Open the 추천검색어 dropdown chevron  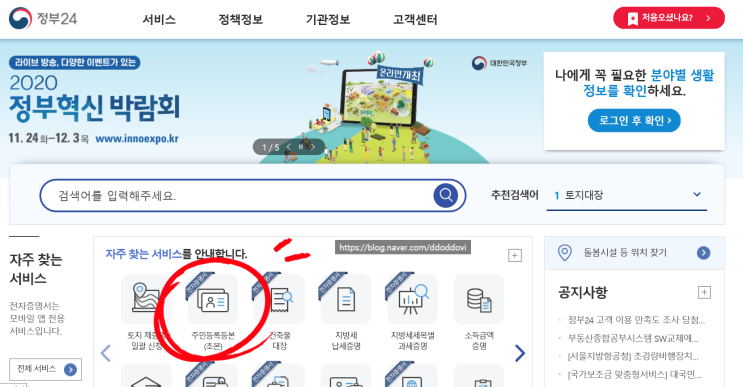[697, 194]
